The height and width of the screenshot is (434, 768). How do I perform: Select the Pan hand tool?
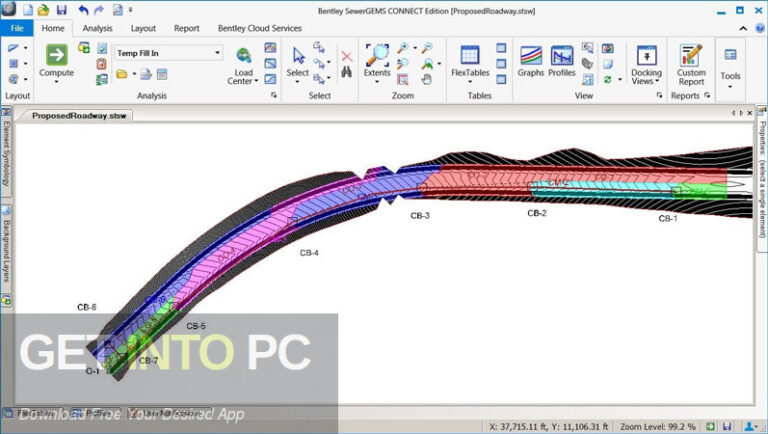[427, 79]
